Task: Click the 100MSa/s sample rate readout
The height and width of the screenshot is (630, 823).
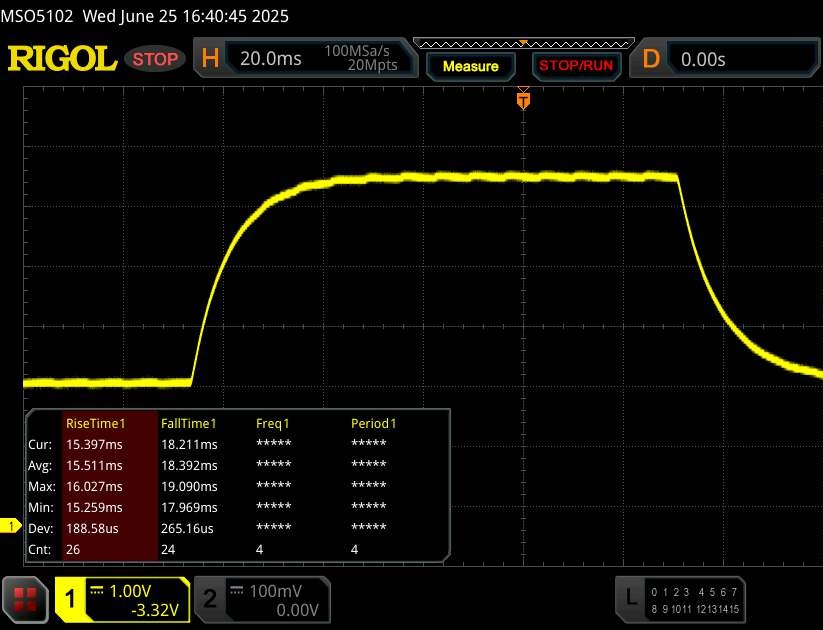Action: 357,51
